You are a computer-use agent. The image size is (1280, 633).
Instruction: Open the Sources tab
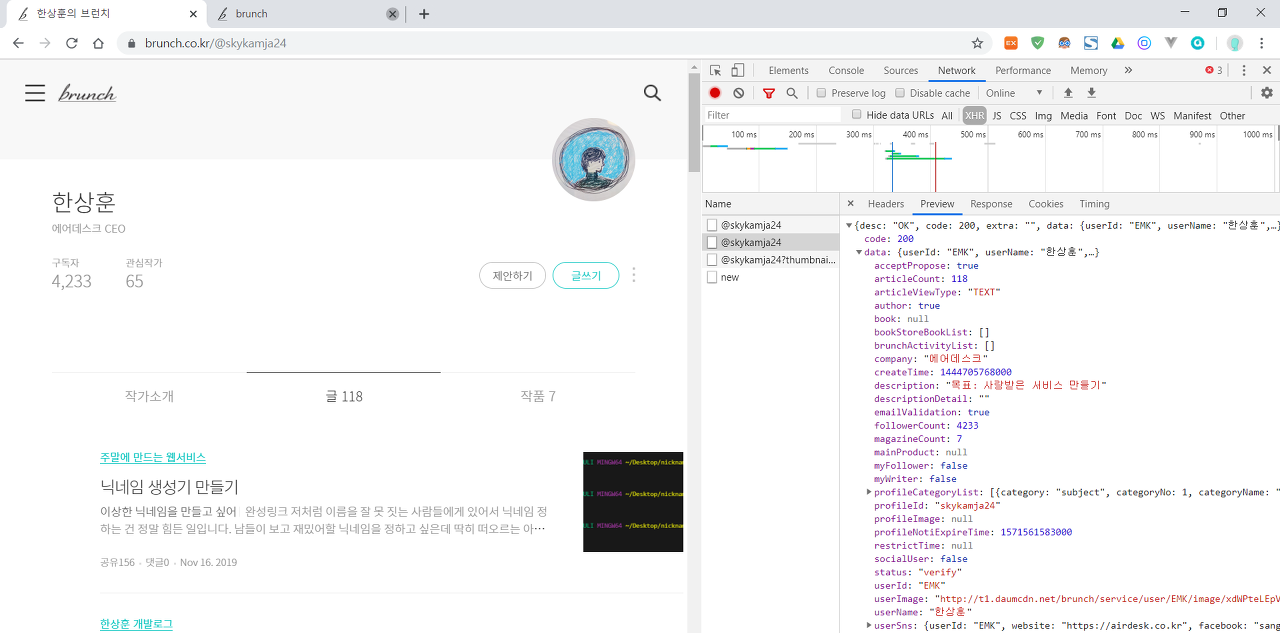coord(900,70)
